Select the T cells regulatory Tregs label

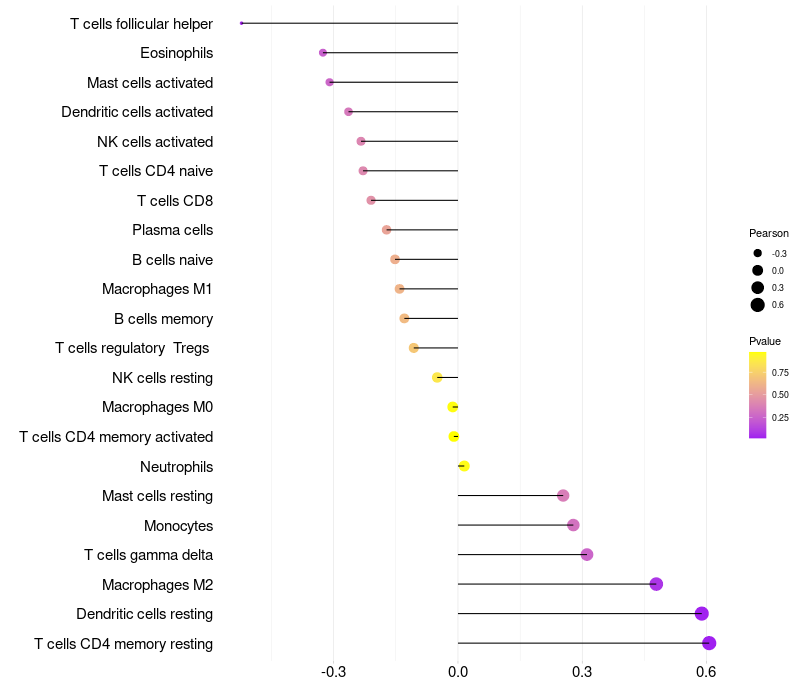click(x=132, y=348)
